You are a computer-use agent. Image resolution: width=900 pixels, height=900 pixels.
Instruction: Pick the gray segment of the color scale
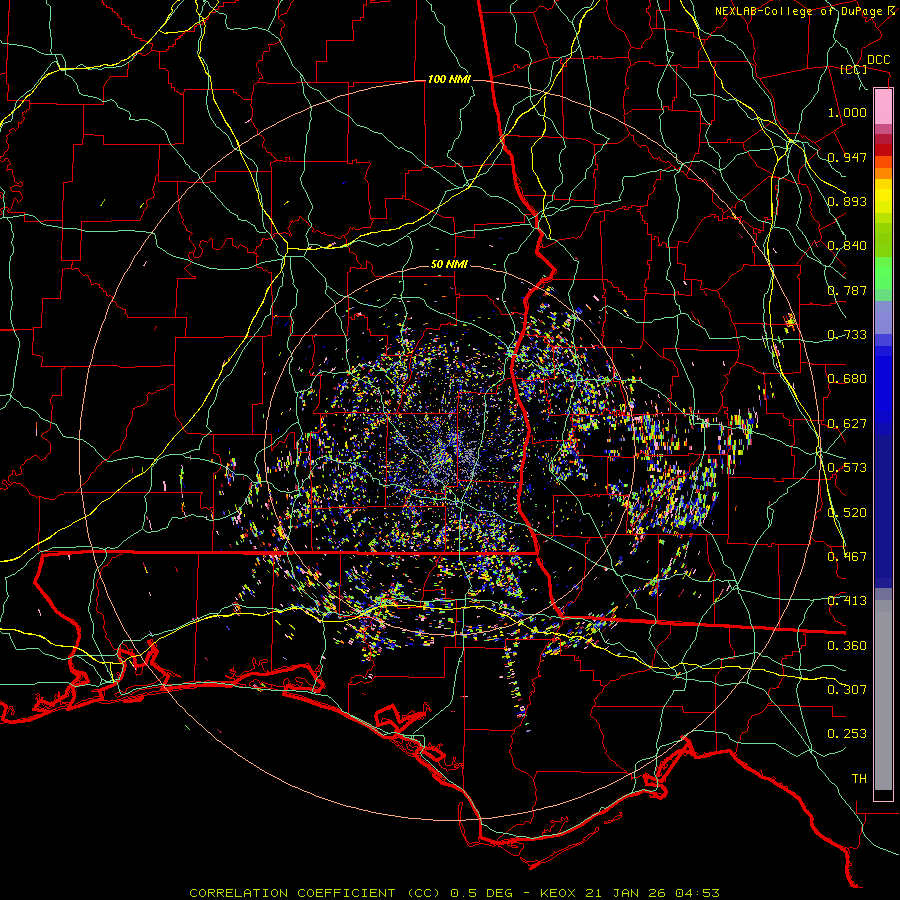pos(883,695)
